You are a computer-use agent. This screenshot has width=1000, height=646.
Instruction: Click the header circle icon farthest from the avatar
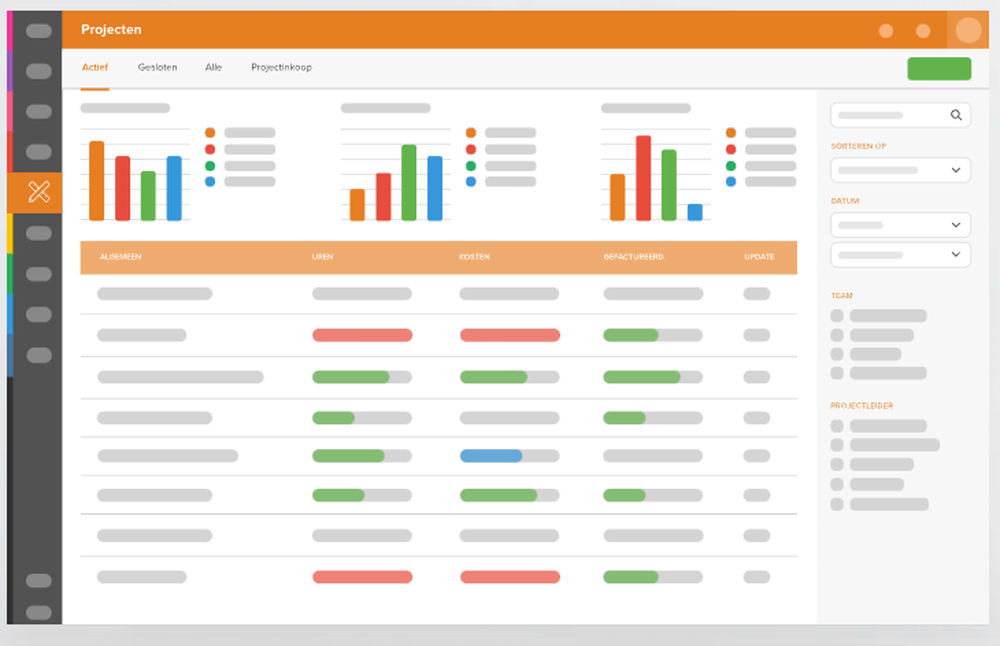[x=886, y=31]
